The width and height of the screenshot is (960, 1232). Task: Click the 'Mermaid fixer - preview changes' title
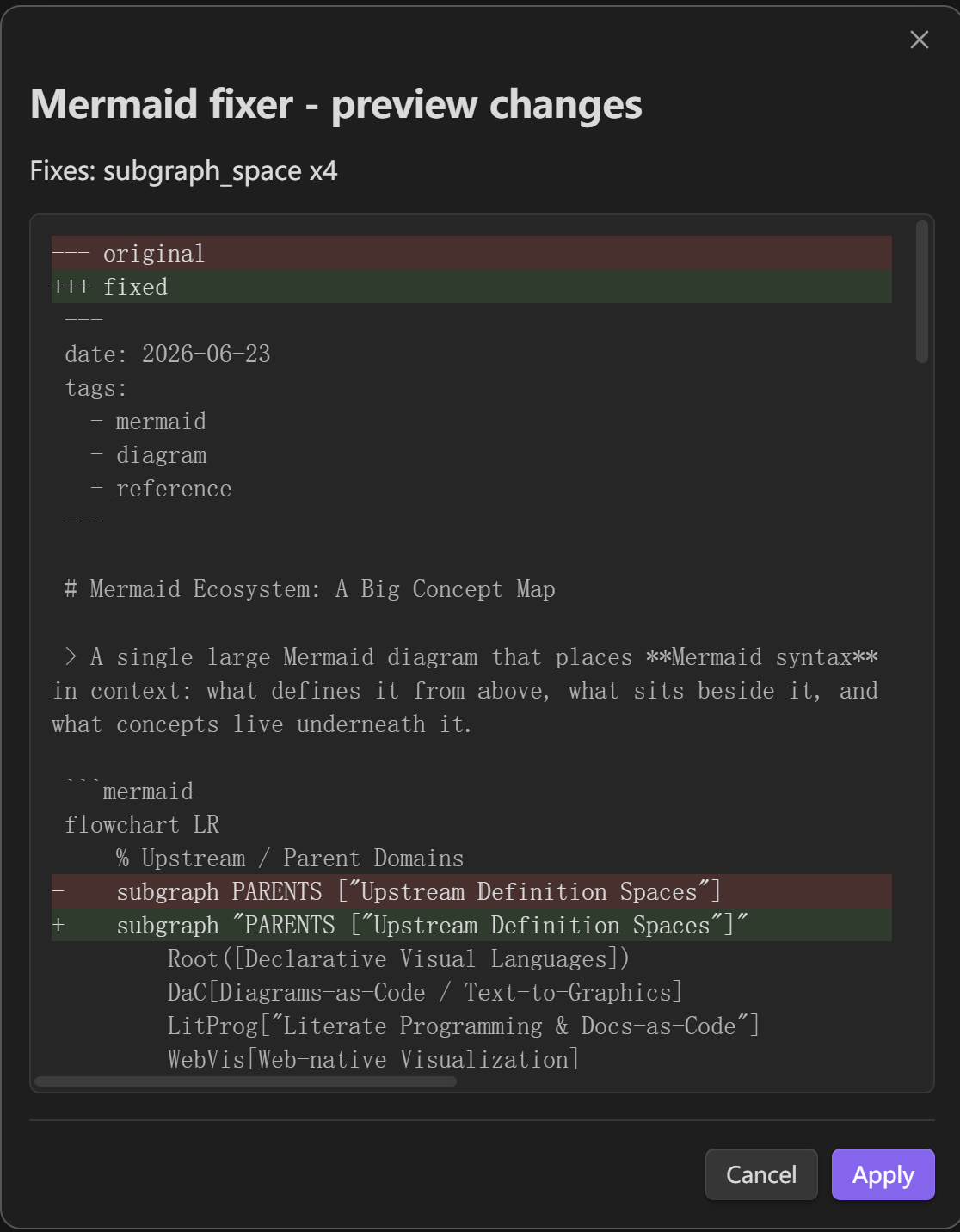point(336,105)
